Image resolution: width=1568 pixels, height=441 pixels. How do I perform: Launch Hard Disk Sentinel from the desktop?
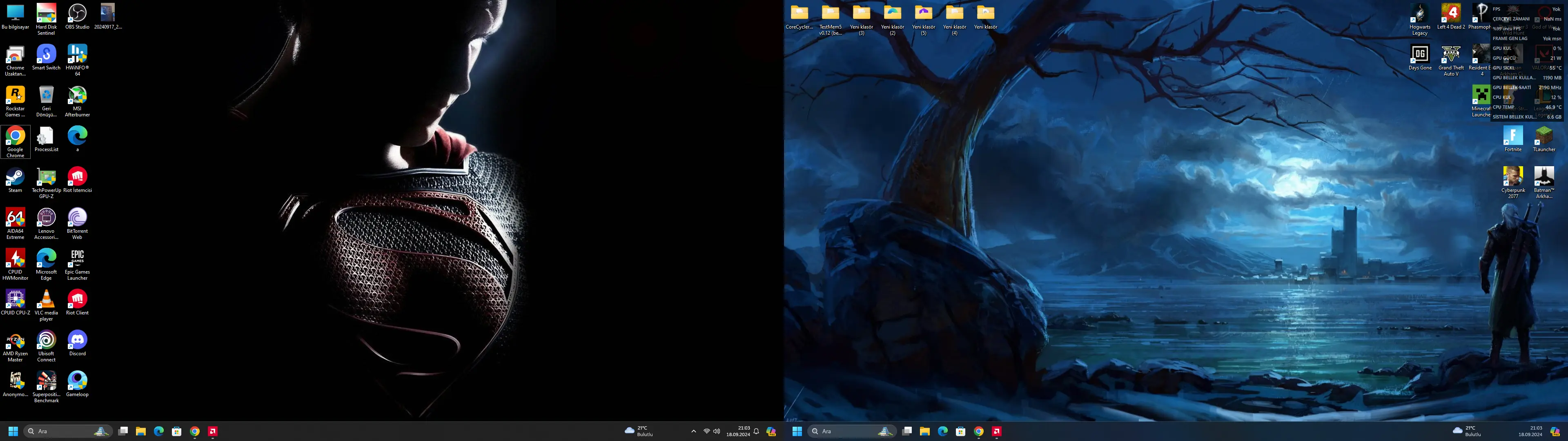coord(46,20)
